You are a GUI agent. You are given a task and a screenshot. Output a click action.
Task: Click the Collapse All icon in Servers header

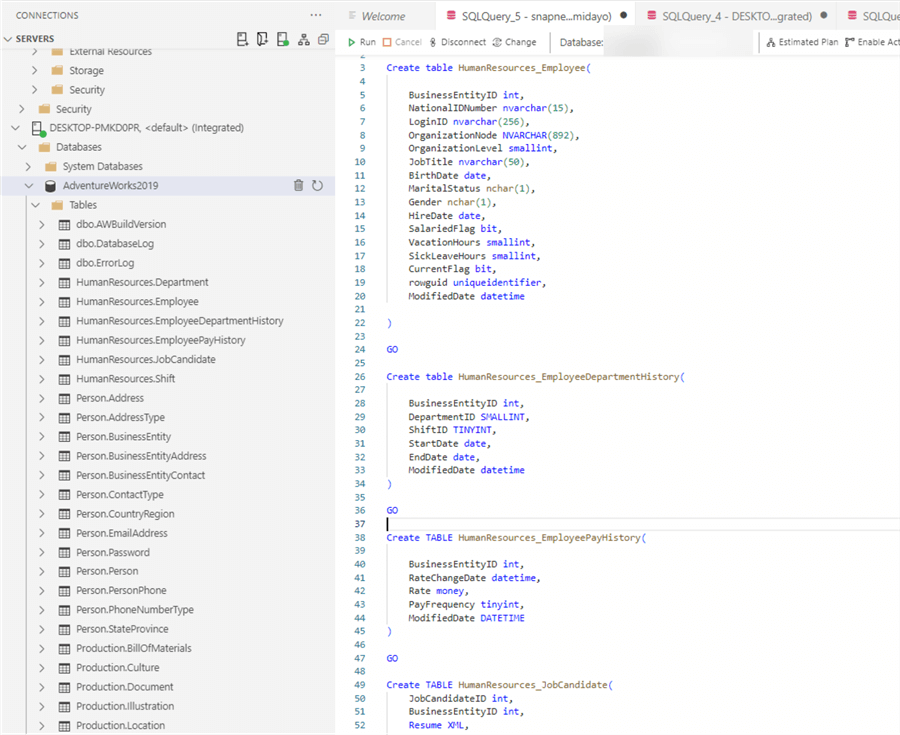324,39
